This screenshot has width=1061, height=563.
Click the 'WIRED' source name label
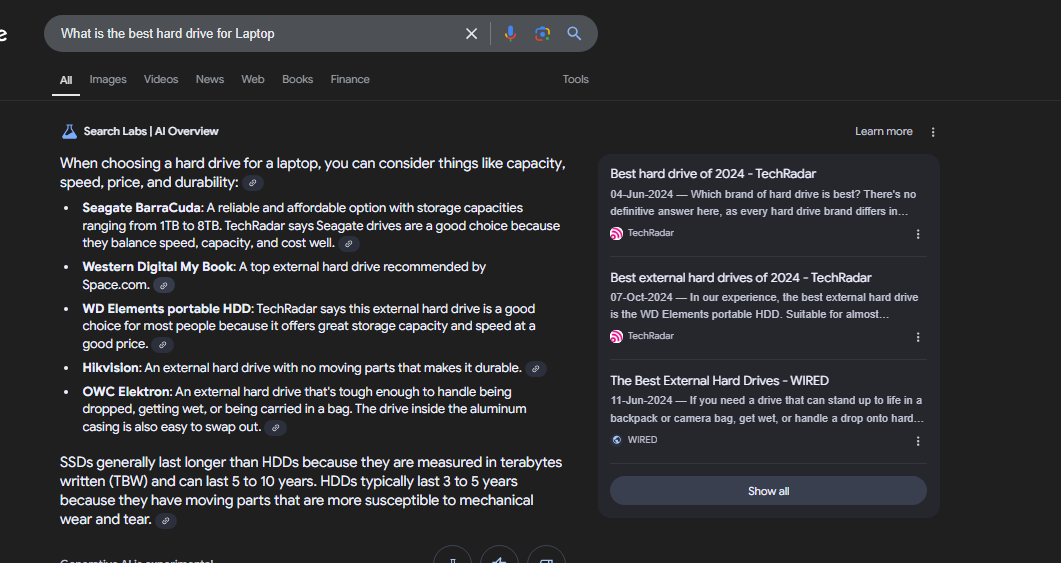[x=642, y=440]
